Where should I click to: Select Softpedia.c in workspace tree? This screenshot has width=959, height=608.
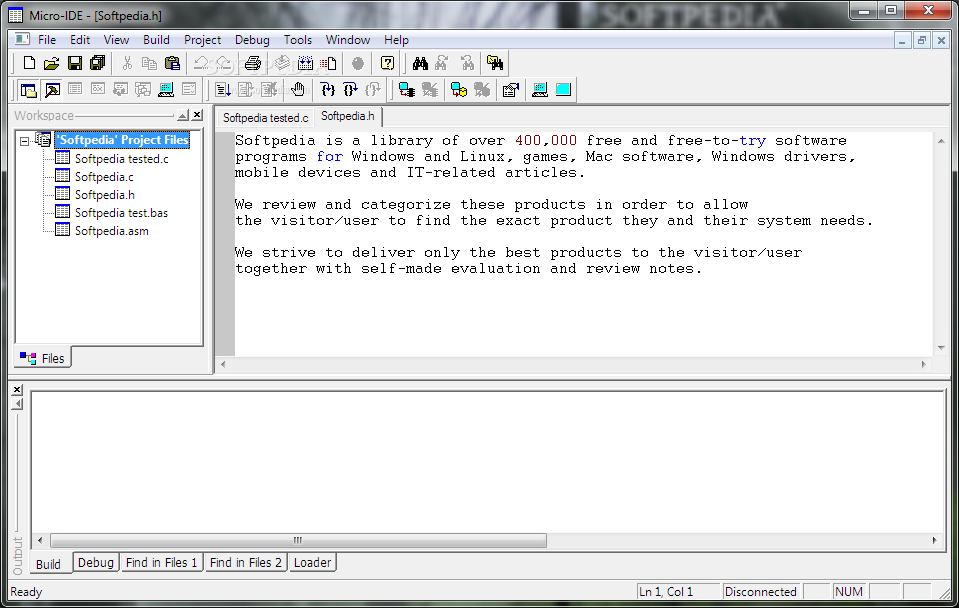pos(104,177)
